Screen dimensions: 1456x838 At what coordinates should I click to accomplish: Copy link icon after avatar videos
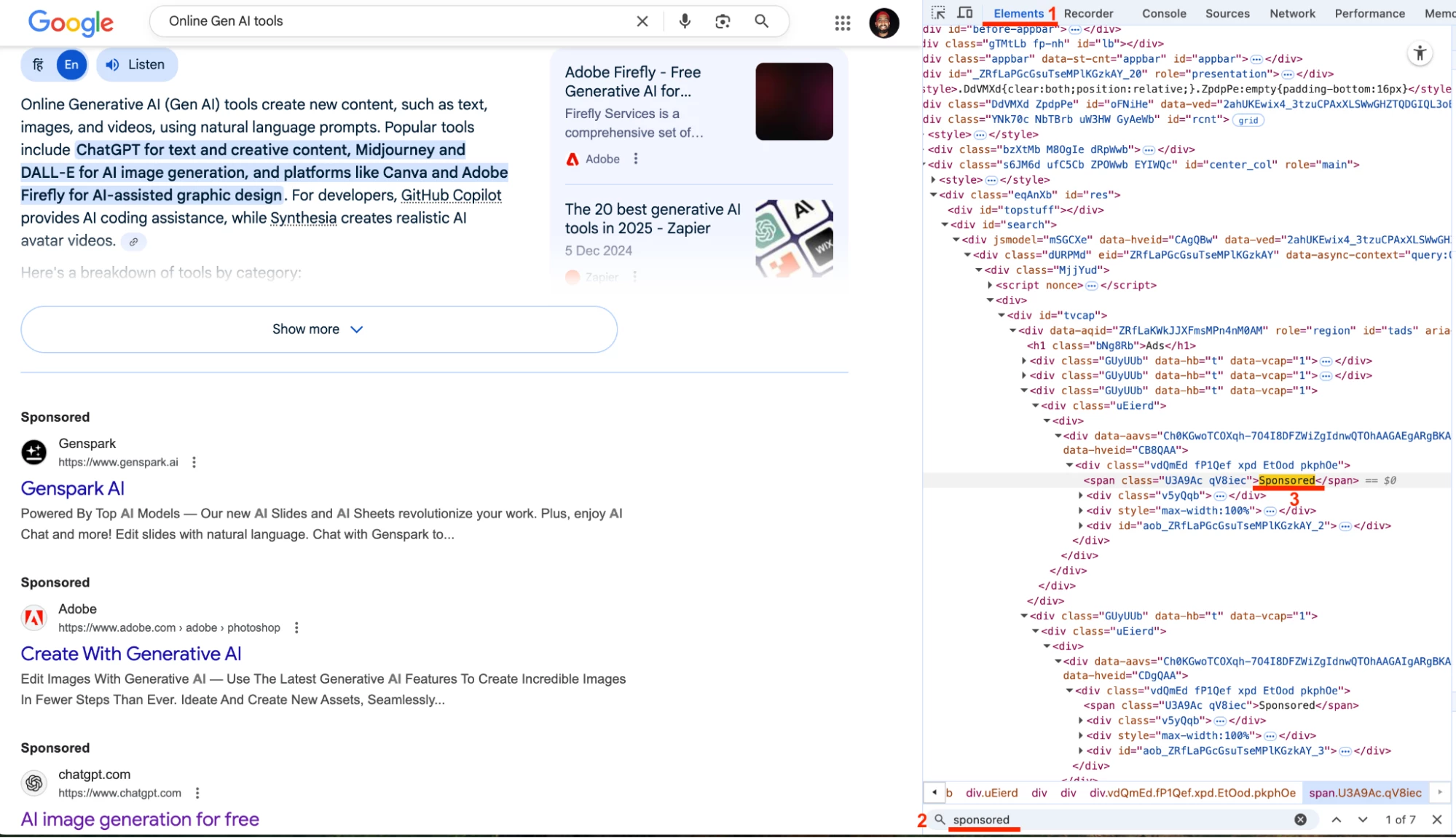pyautogui.click(x=133, y=242)
